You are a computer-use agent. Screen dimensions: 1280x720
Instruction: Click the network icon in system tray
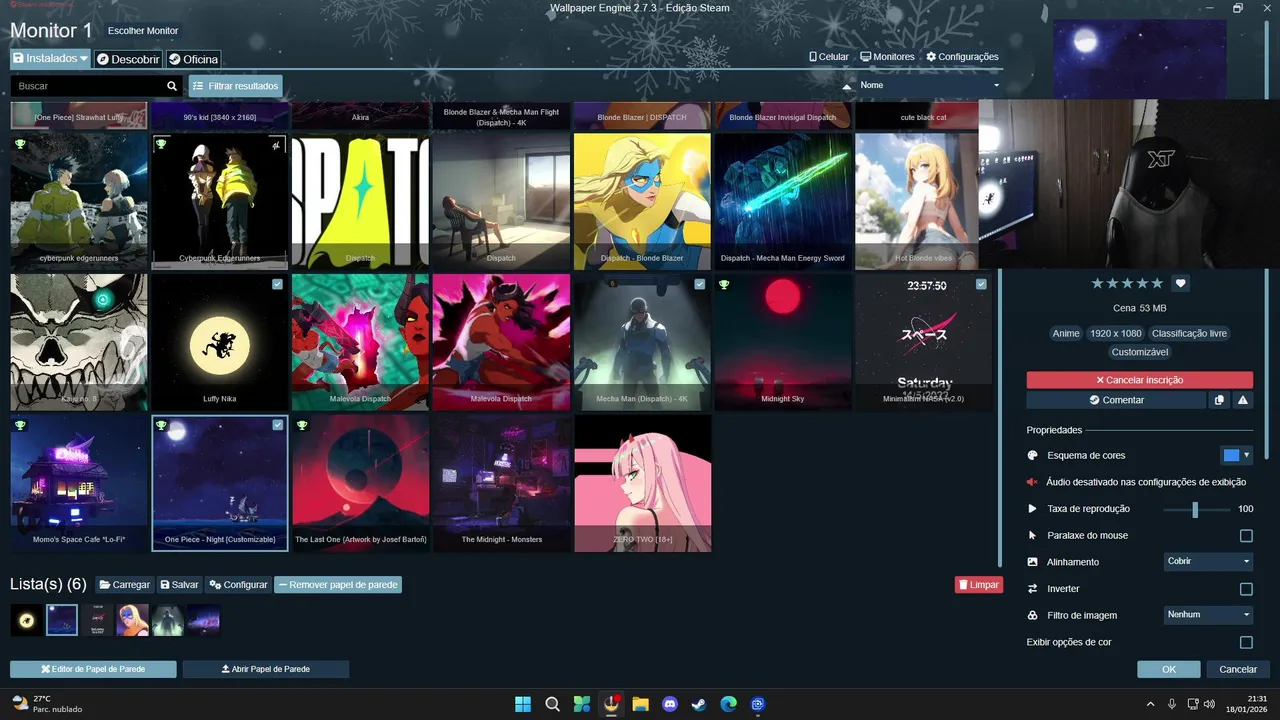[1192, 704]
